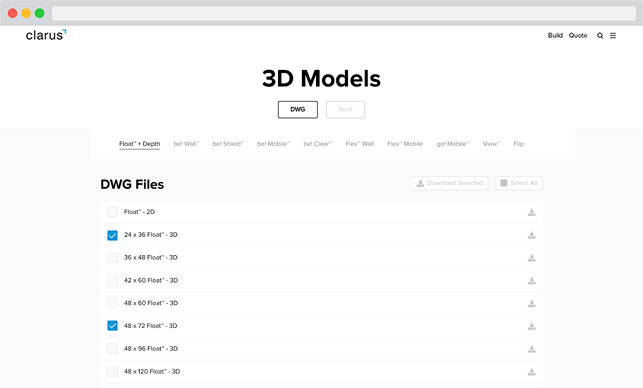Download the 36 x 48 Float 3D file
643x388 pixels.
[x=531, y=258]
